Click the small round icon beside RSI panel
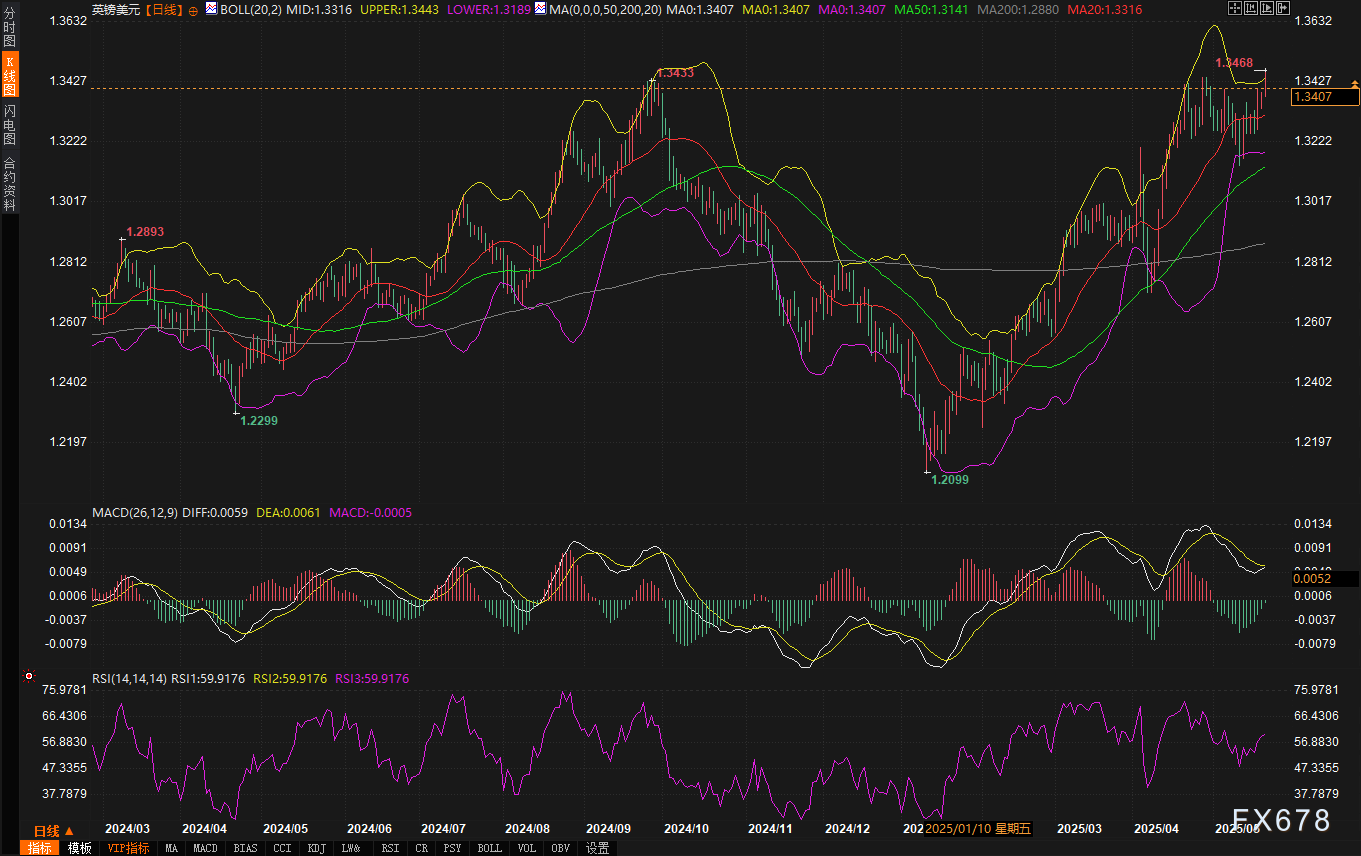 (x=28, y=678)
